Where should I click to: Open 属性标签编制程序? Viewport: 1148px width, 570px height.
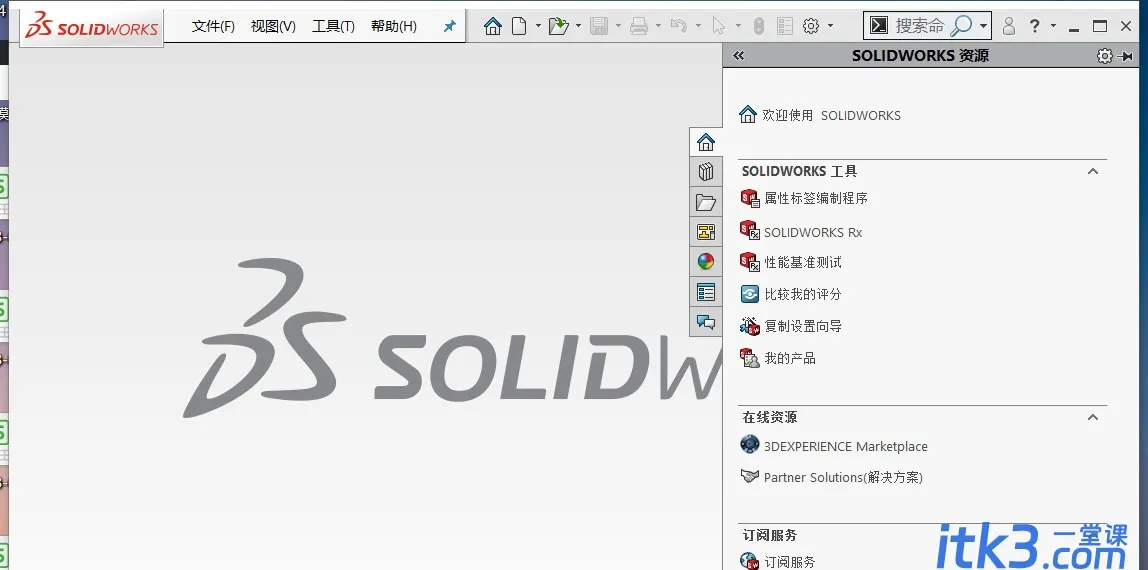point(816,198)
